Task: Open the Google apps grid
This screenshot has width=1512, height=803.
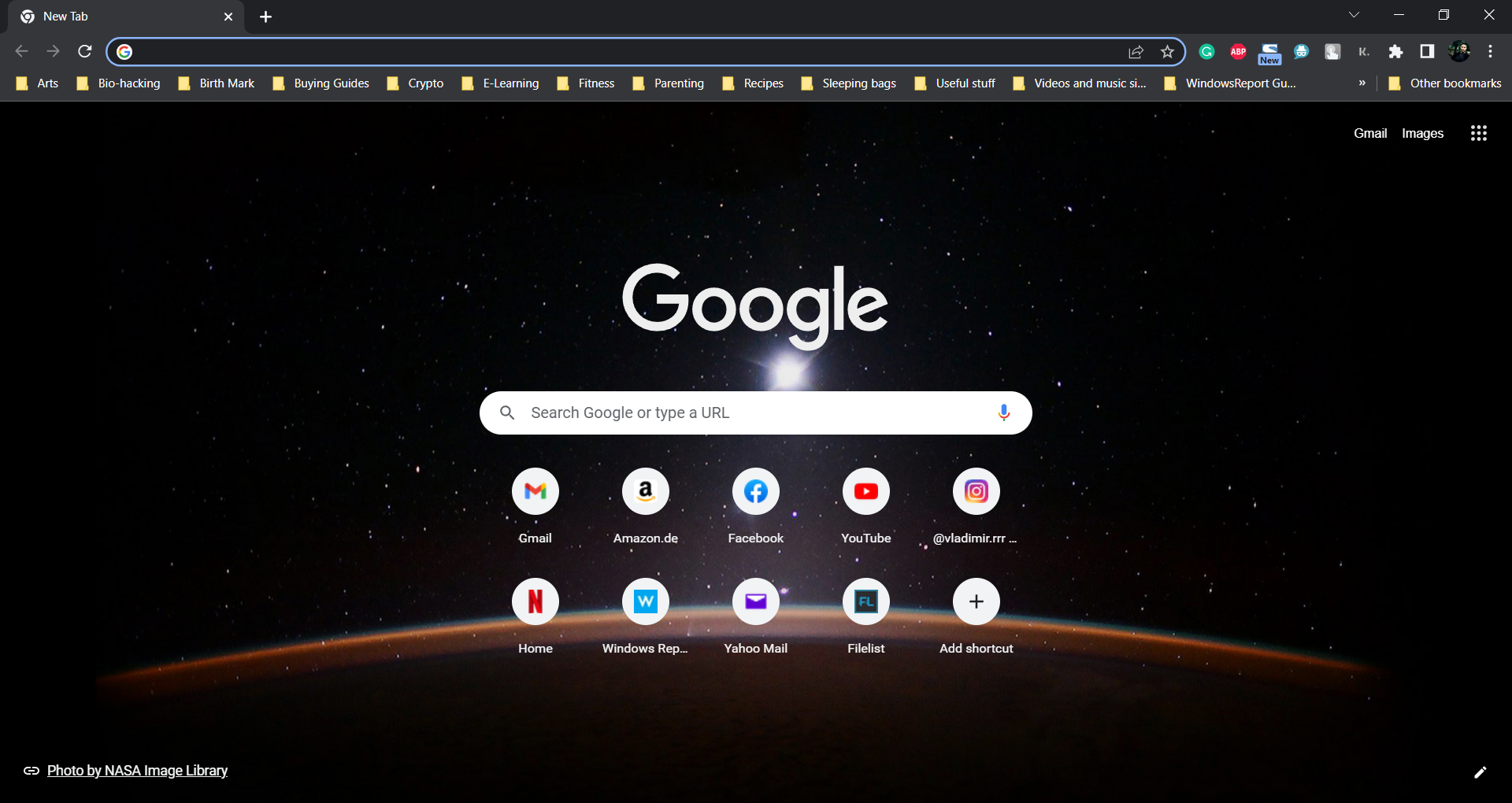Action: pyautogui.click(x=1478, y=133)
